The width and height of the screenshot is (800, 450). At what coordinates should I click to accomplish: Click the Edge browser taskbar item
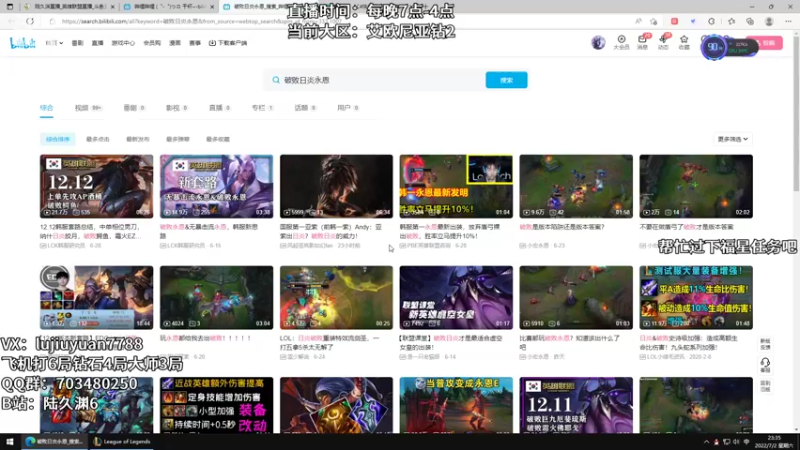tap(54, 442)
